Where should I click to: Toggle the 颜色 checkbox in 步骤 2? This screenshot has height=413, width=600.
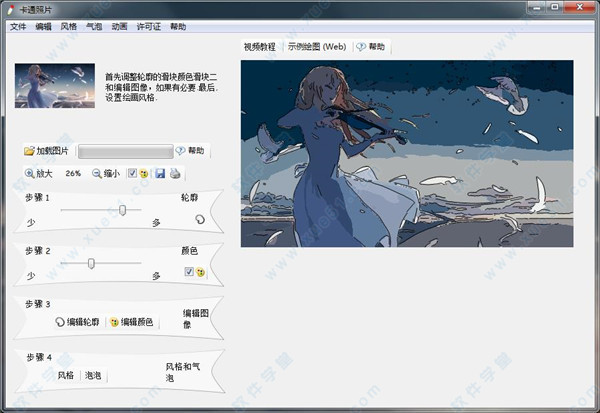tap(189, 271)
